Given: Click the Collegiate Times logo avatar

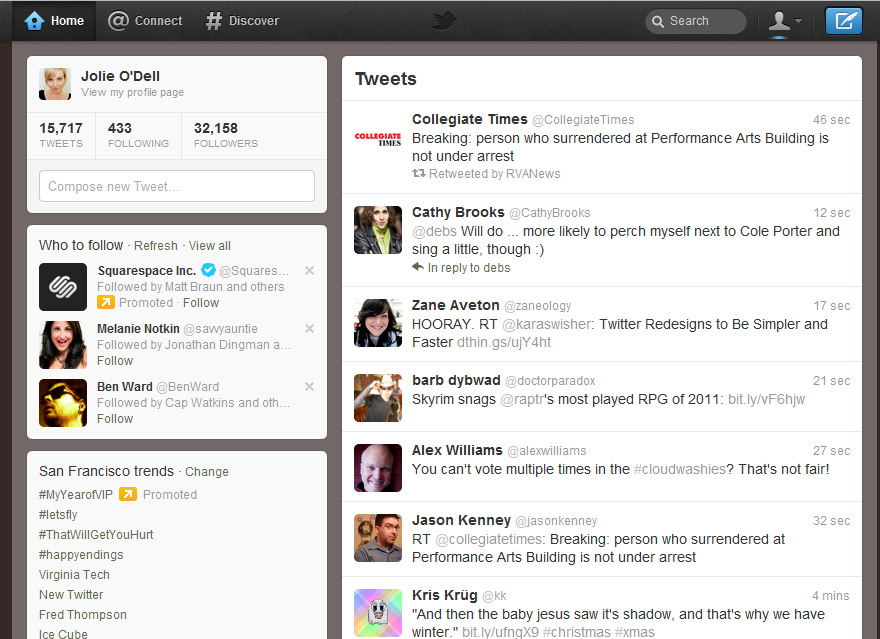Looking at the screenshot, I should (x=378, y=139).
